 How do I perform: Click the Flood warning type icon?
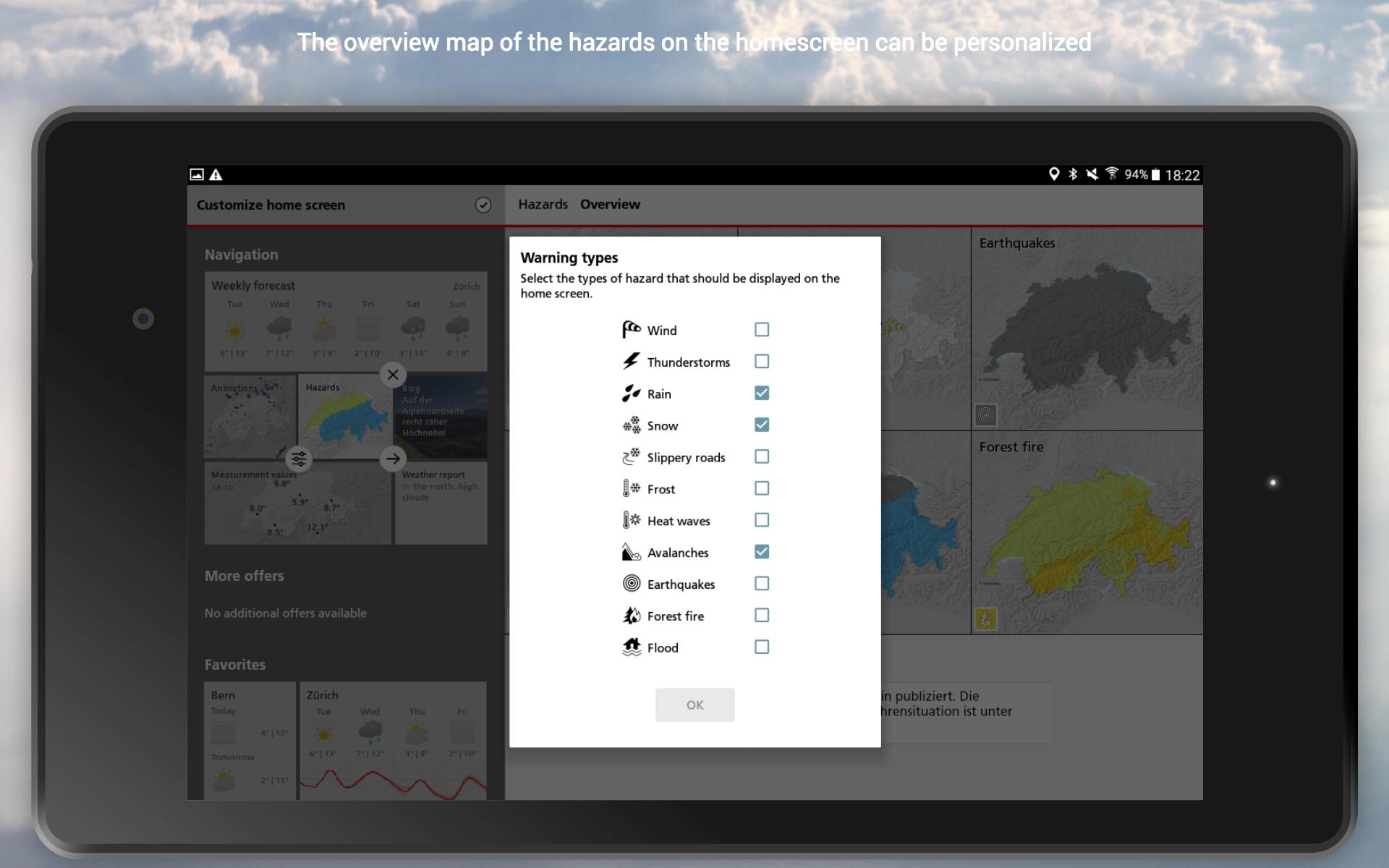(x=631, y=647)
